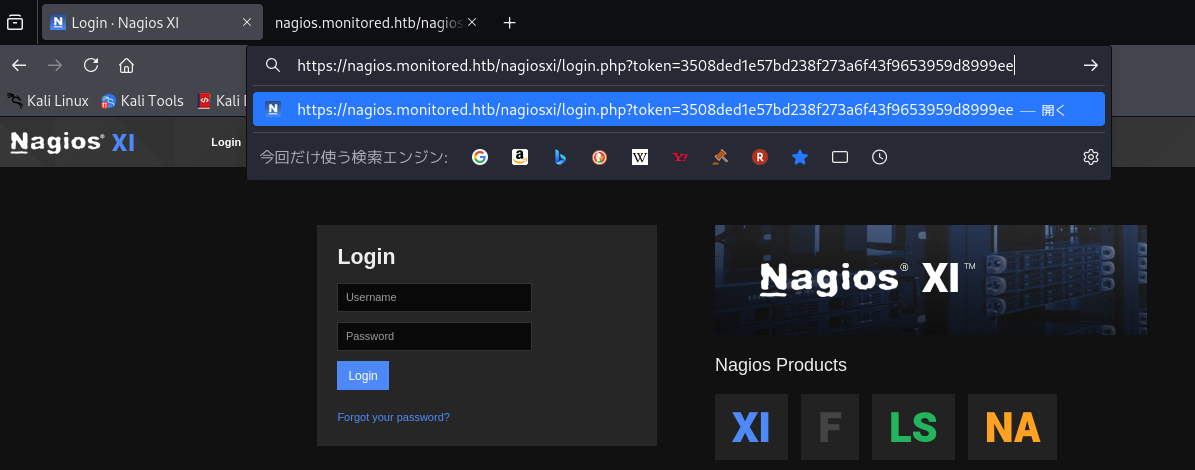Click the Login form heading

pos(367,257)
